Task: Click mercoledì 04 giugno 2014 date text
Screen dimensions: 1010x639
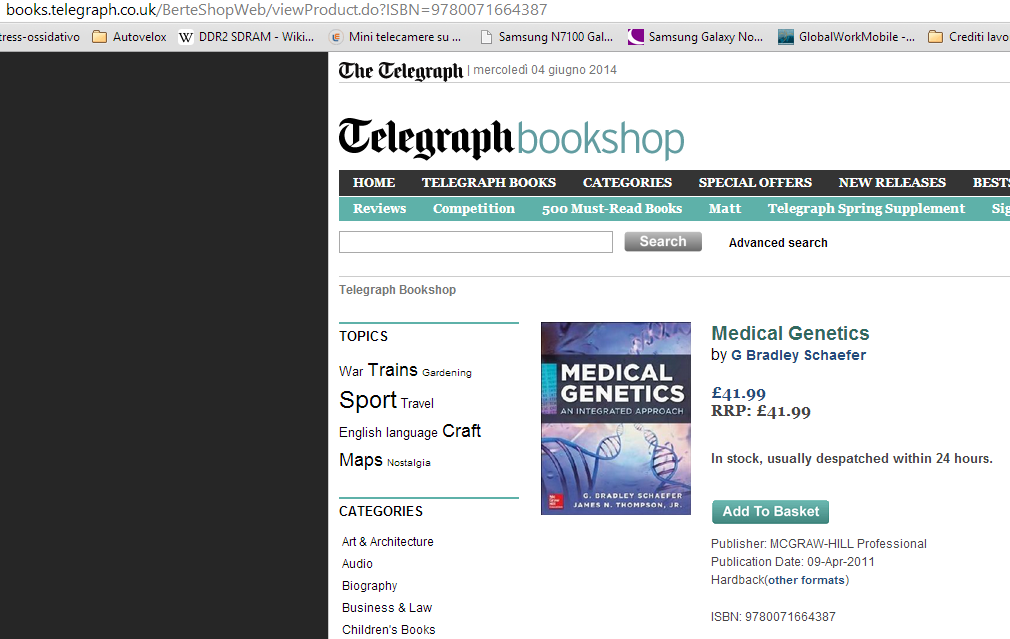Action: point(545,70)
